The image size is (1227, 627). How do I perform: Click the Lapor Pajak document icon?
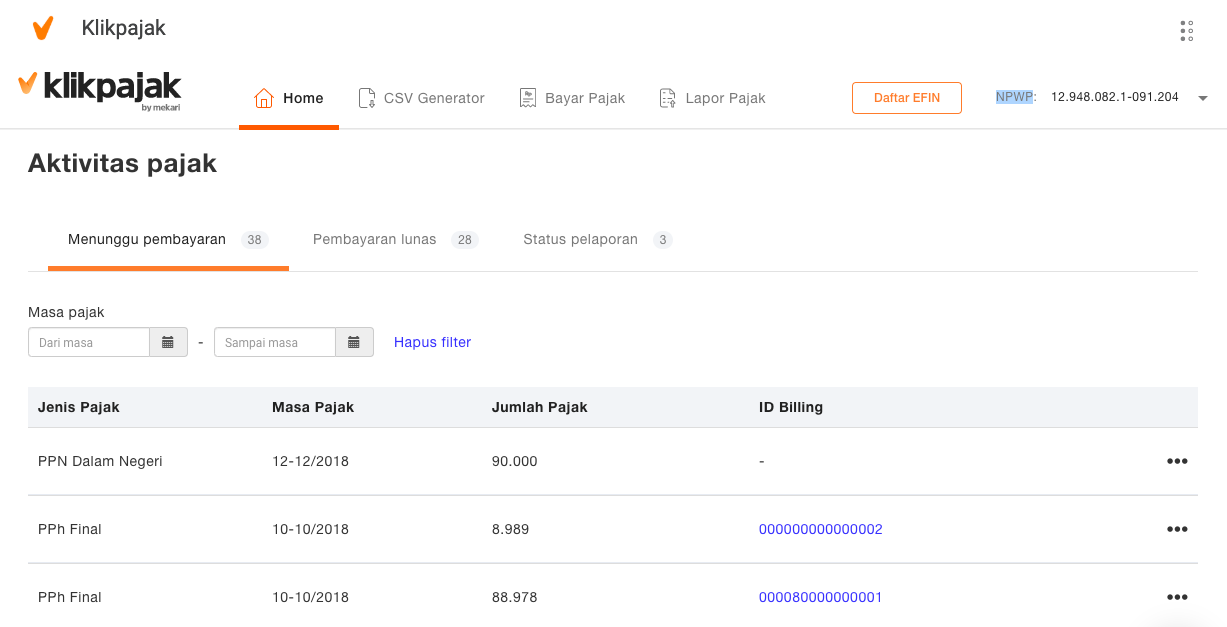click(x=667, y=98)
